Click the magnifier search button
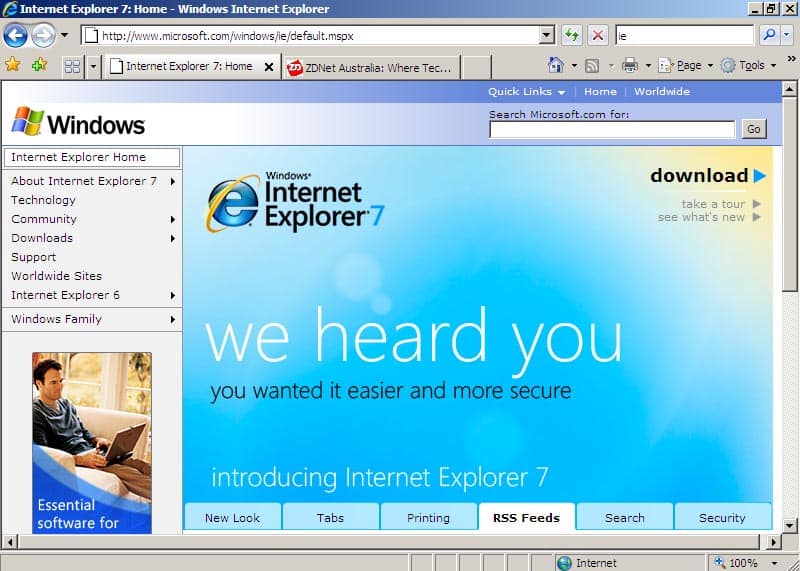The image size is (800, 571). 769,36
